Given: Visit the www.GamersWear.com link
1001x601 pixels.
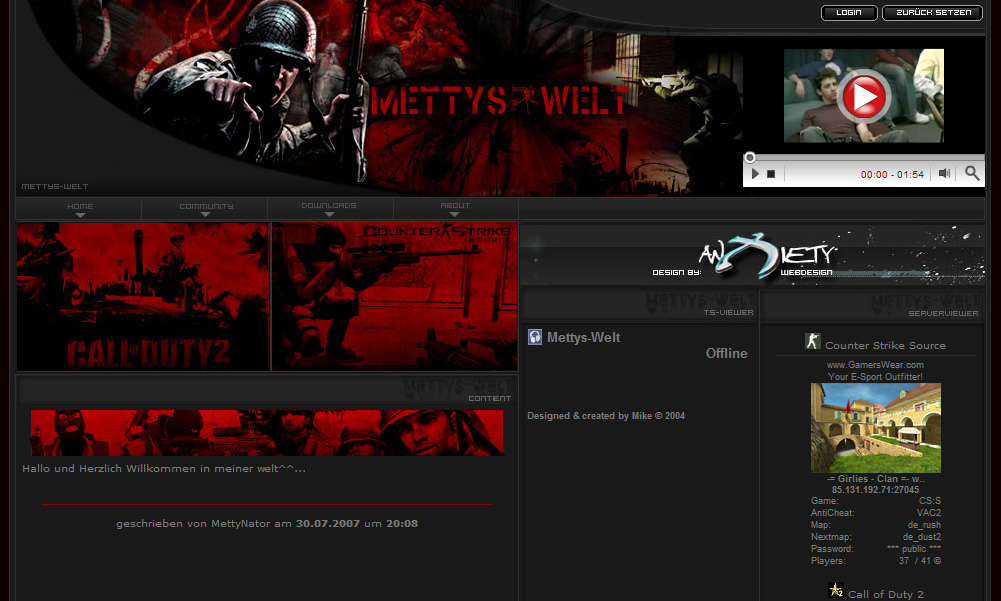Looking at the screenshot, I should tap(875, 365).
